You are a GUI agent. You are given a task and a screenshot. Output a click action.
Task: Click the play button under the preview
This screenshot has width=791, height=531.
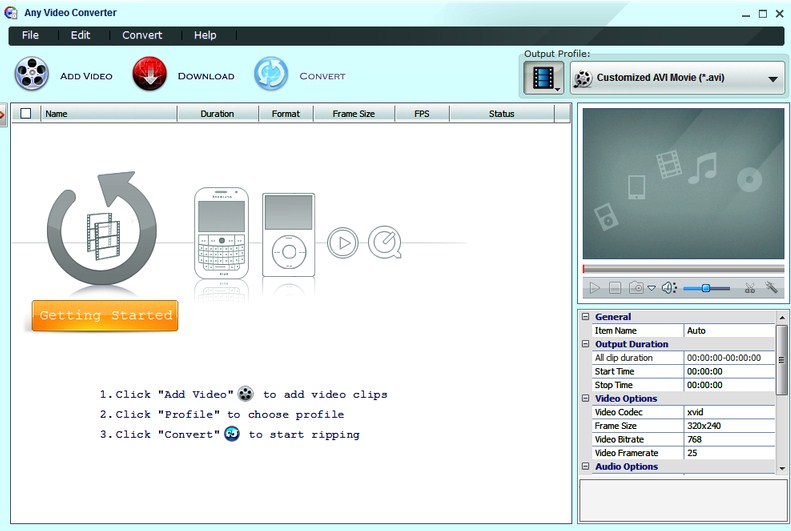595,288
